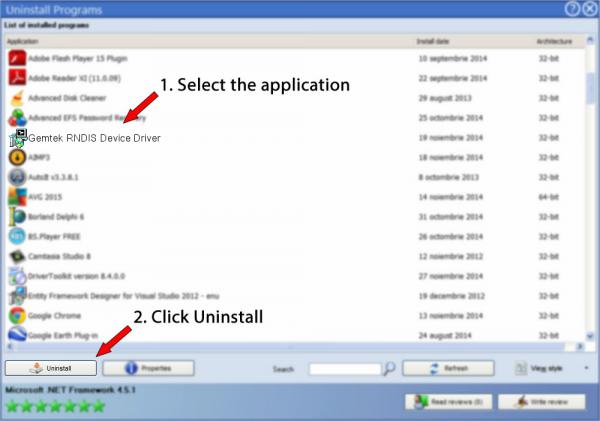This screenshot has width=600, height=421.
Task: Click the Write review button
Action: point(541,402)
